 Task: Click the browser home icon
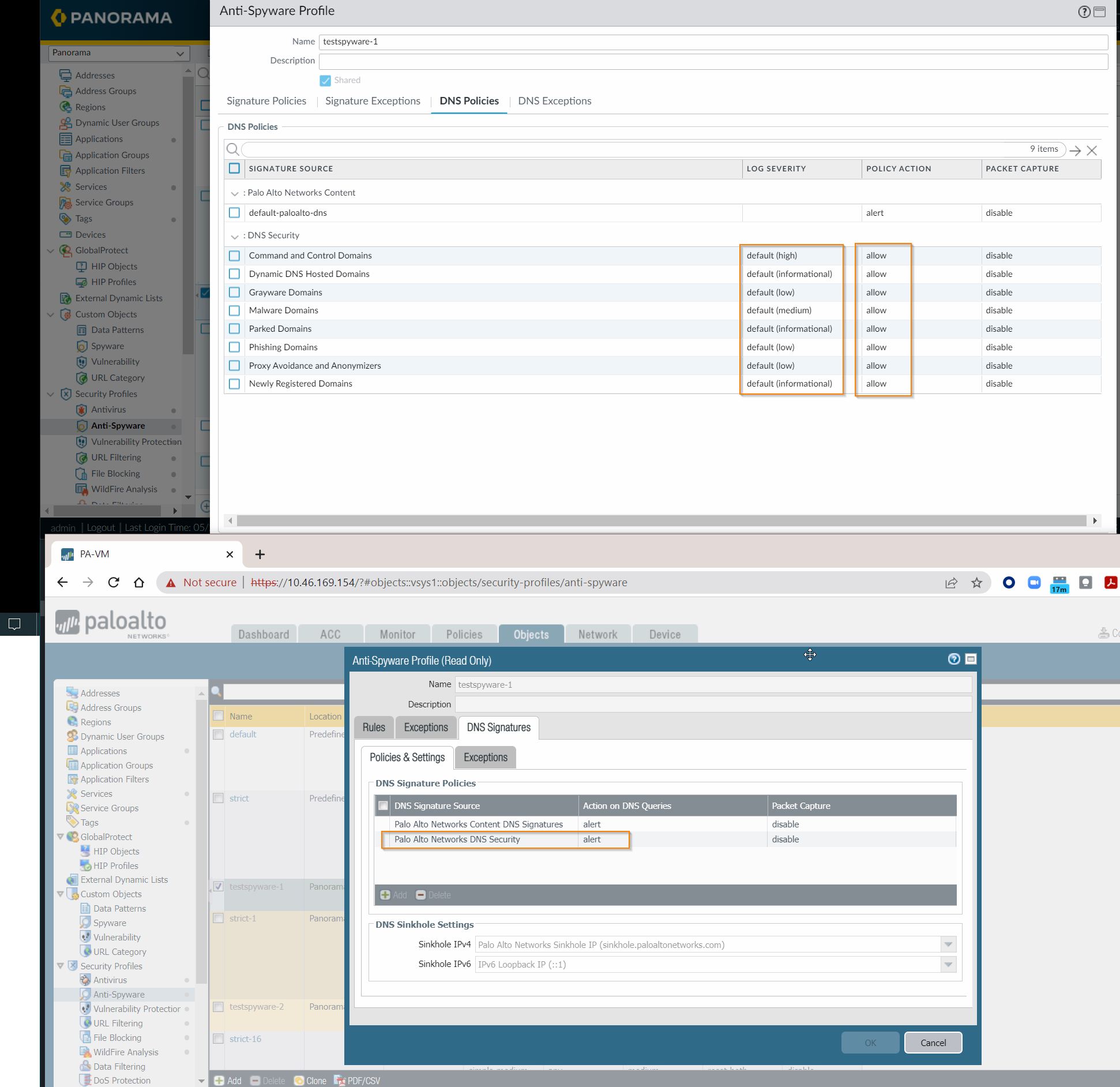click(139, 582)
